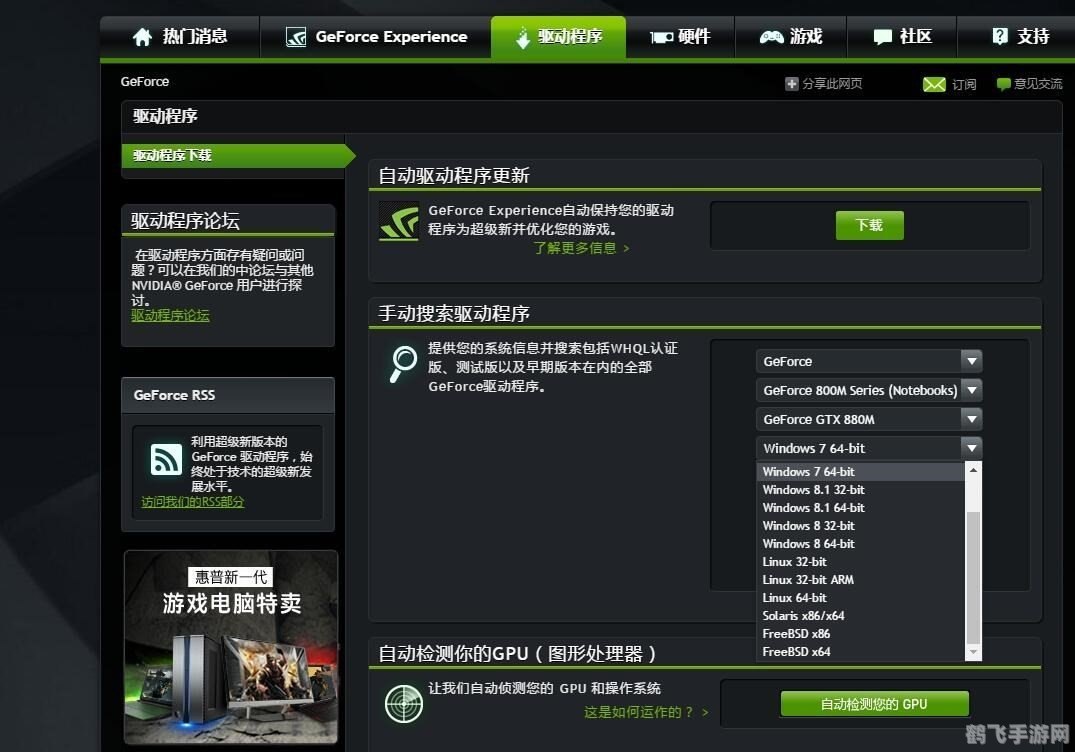1075x752 pixels.
Task: Click the green 下载 download button
Action: 868,225
